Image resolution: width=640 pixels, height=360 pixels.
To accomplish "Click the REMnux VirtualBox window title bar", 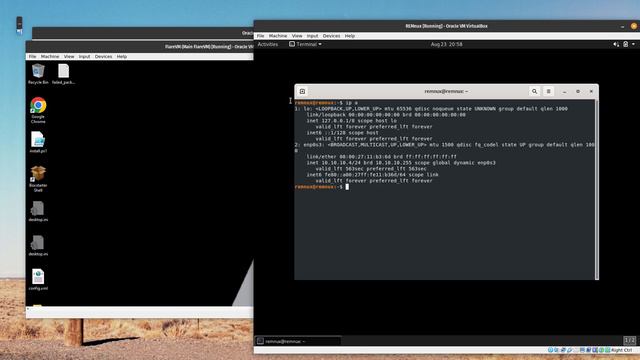I will [x=446, y=26].
